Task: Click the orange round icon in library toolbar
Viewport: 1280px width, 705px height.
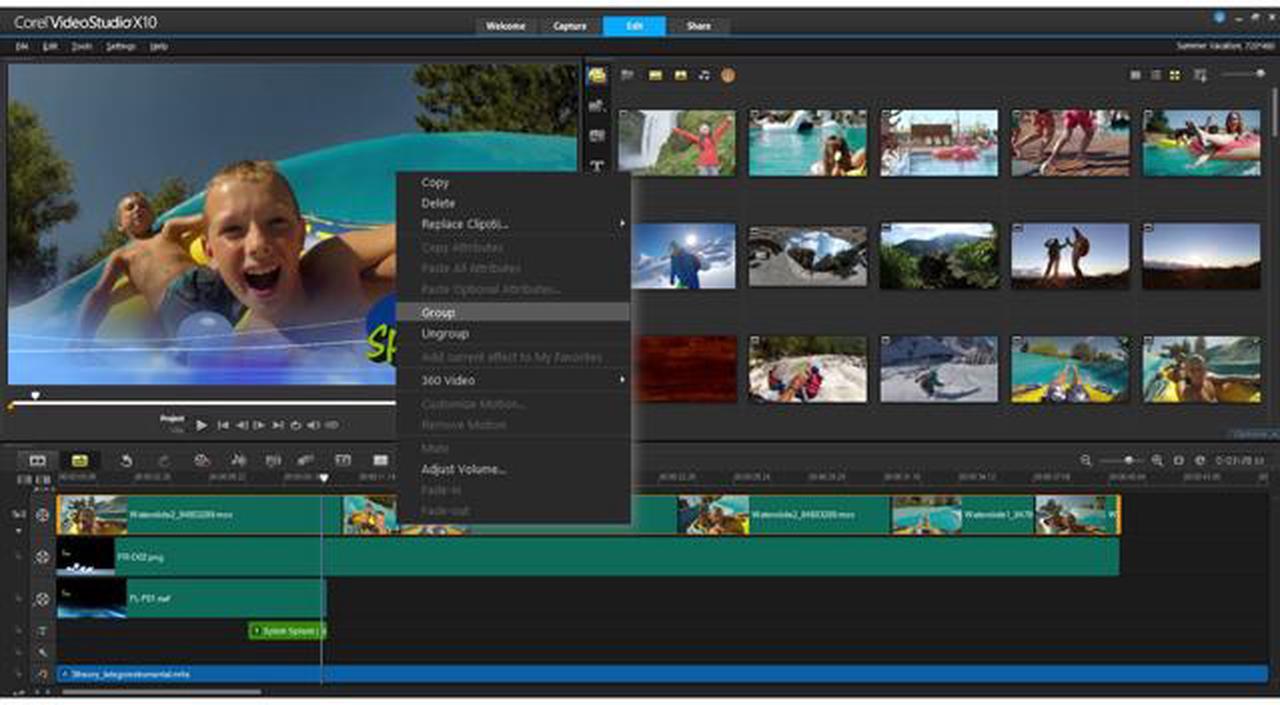Action: coord(728,75)
